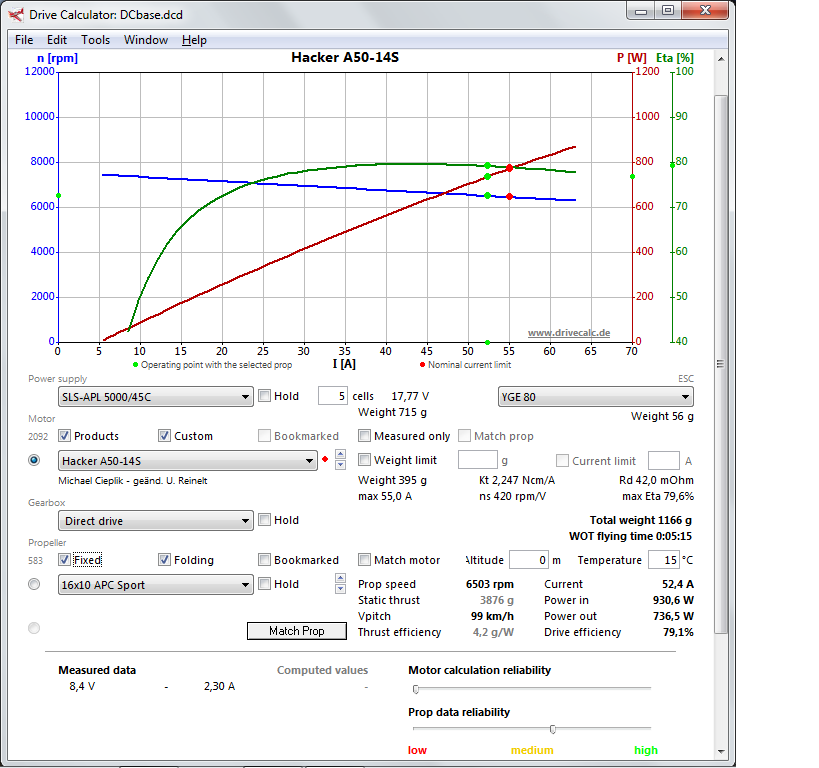Open the Help menu
Screen dimensions: 819x768
[x=194, y=40]
